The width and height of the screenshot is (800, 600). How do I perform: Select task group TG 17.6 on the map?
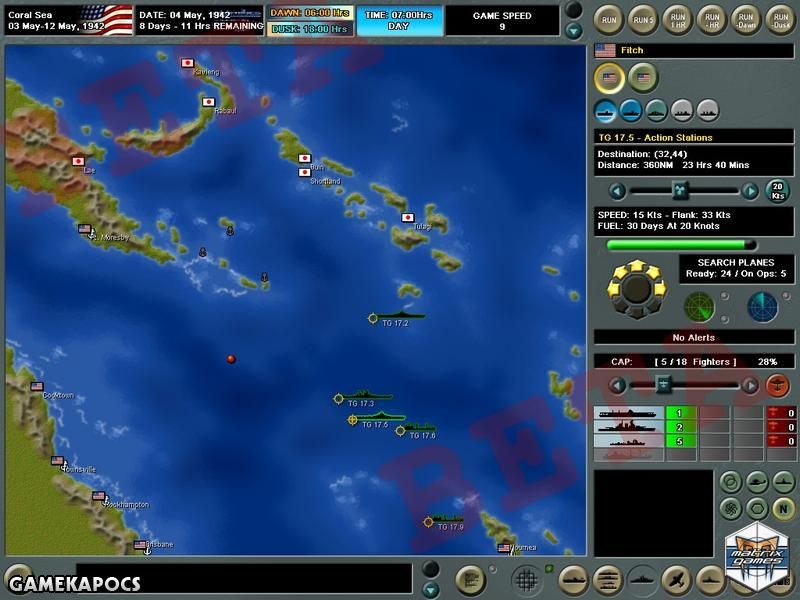coord(417,431)
